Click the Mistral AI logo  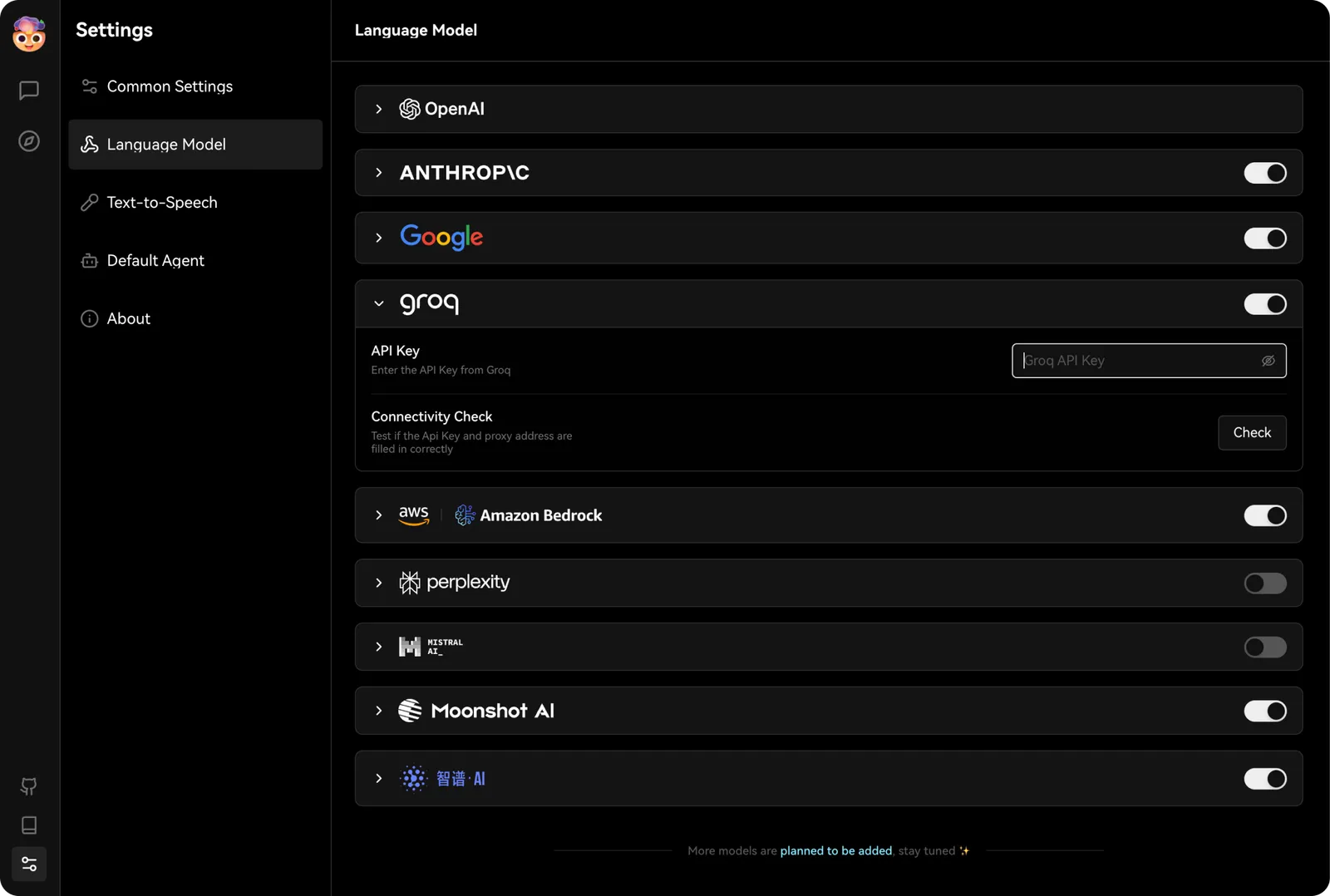431,647
